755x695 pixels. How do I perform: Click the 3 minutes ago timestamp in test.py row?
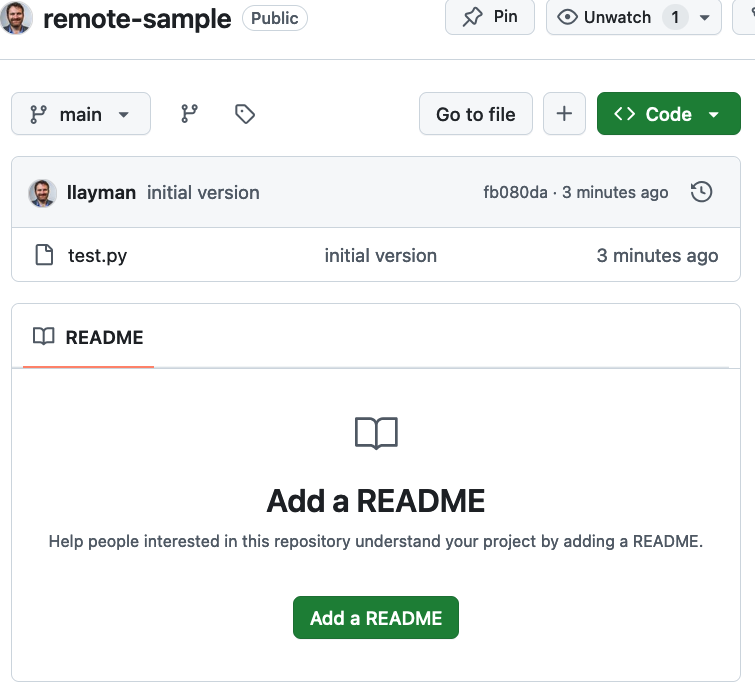657,256
